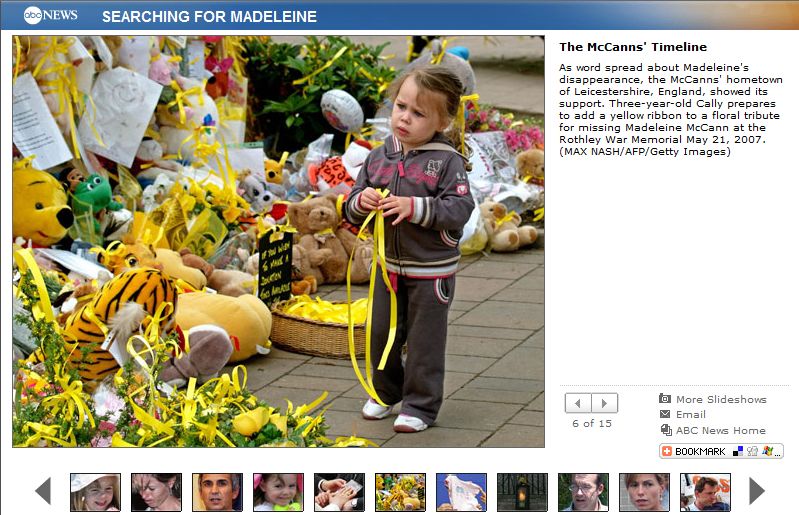Open the More Slideshows link
799x515 pixels.
(x=721, y=399)
